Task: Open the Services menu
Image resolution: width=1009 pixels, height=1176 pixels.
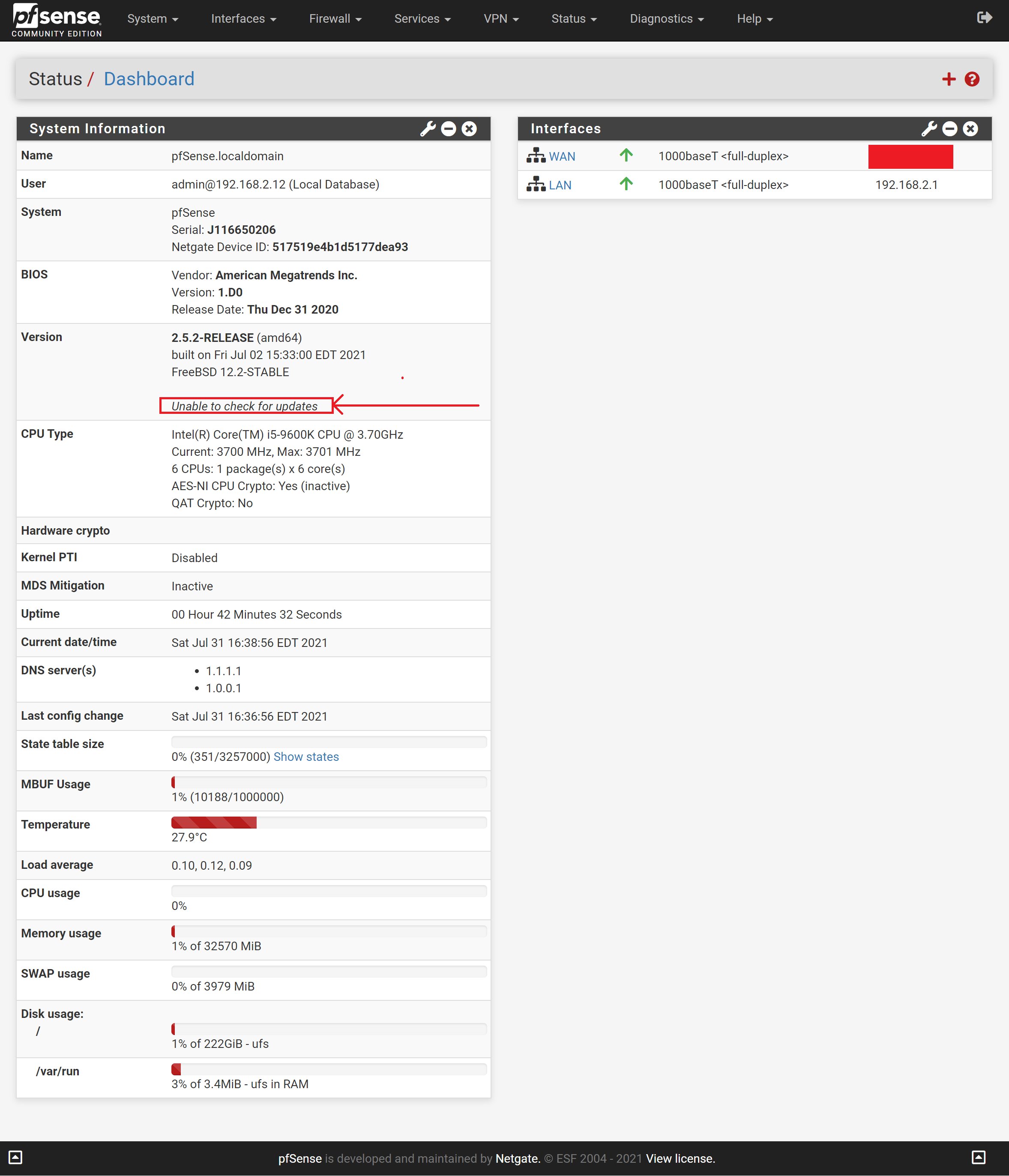Action: pyautogui.click(x=422, y=19)
